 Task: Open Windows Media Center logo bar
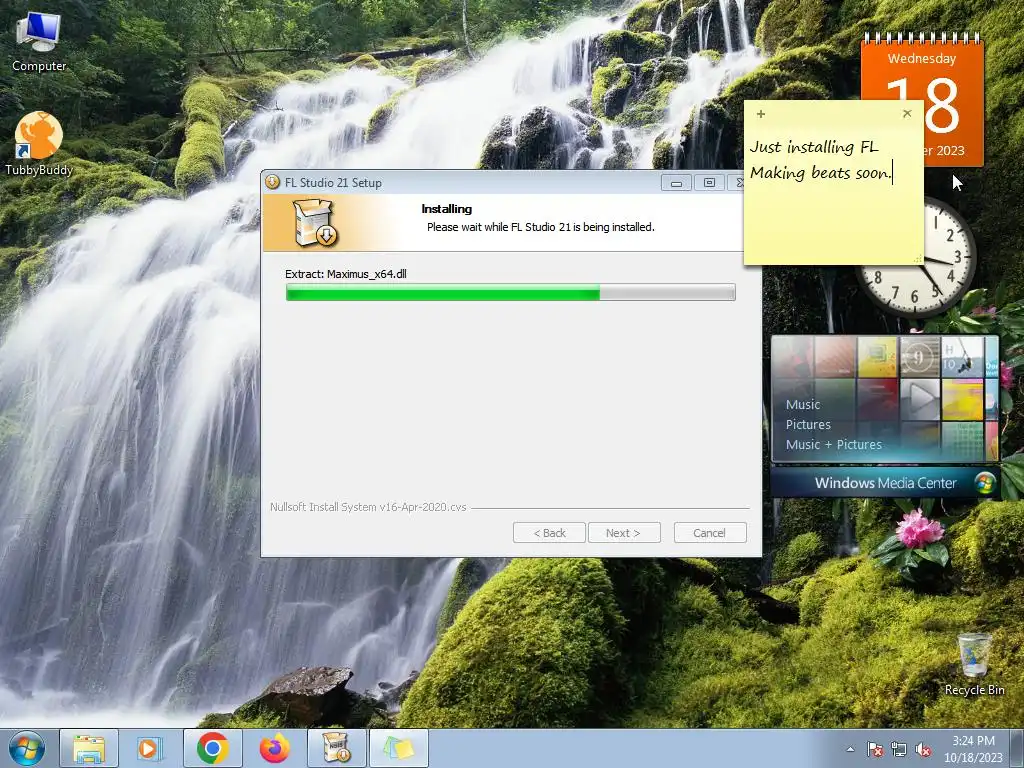(x=885, y=483)
